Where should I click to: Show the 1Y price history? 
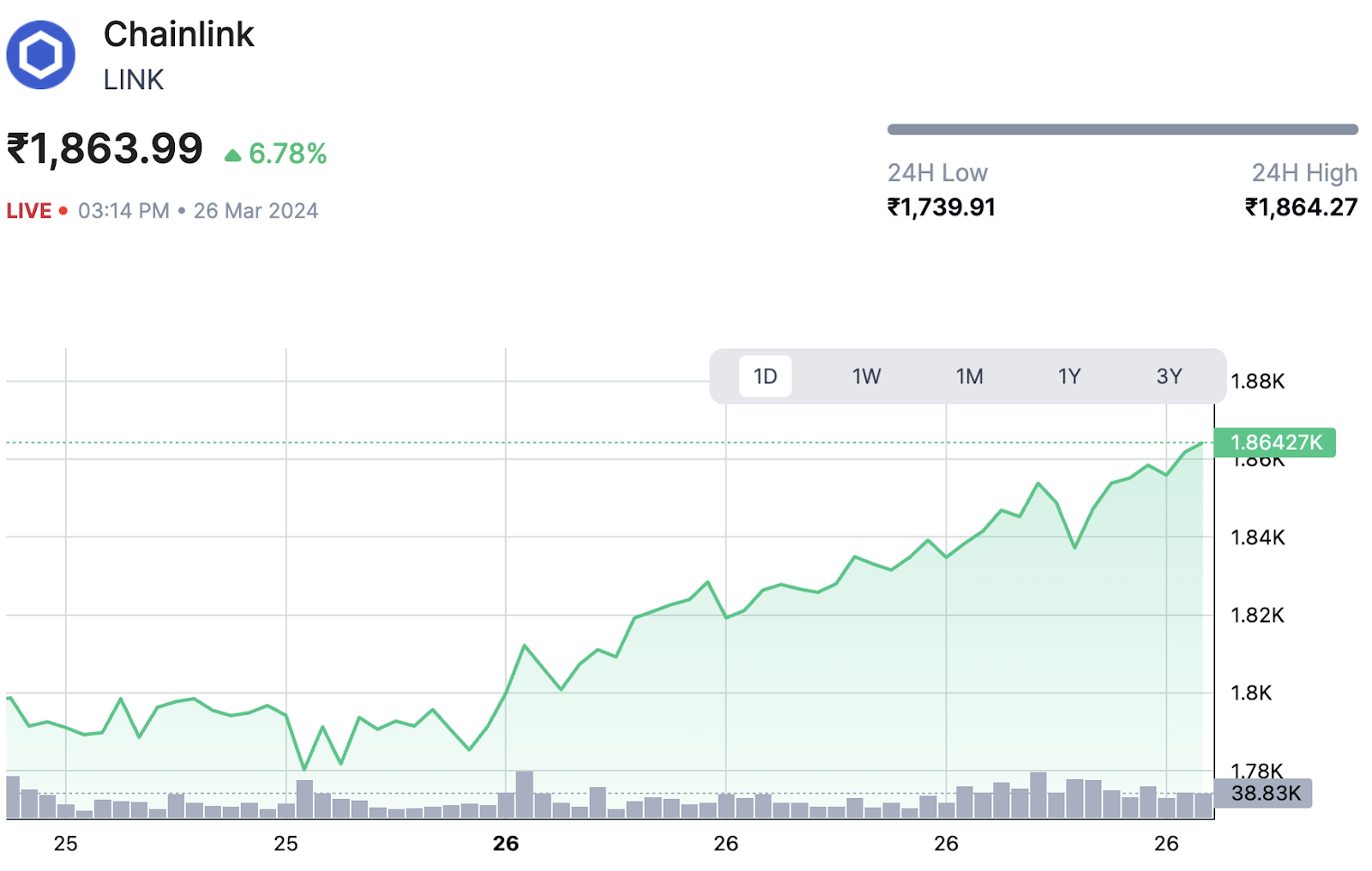tap(1068, 376)
